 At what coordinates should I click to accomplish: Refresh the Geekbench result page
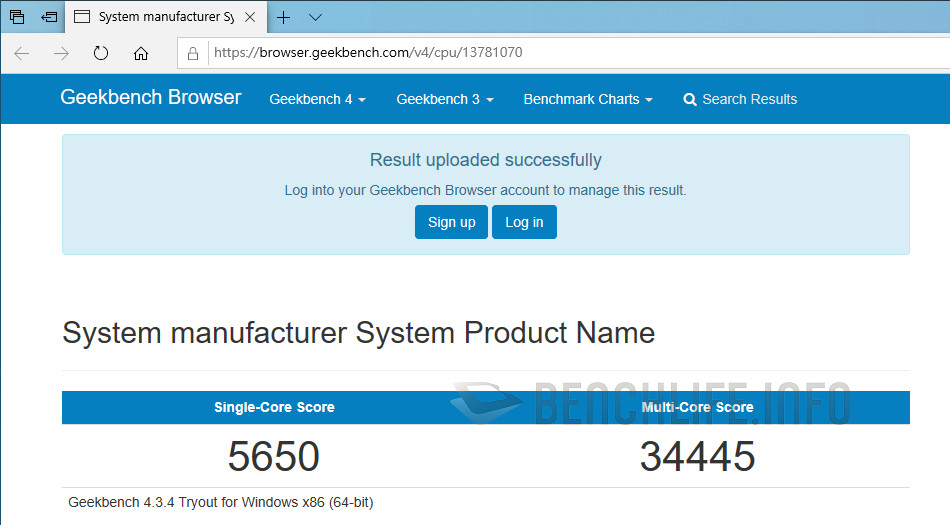click(x=101, y=53)
